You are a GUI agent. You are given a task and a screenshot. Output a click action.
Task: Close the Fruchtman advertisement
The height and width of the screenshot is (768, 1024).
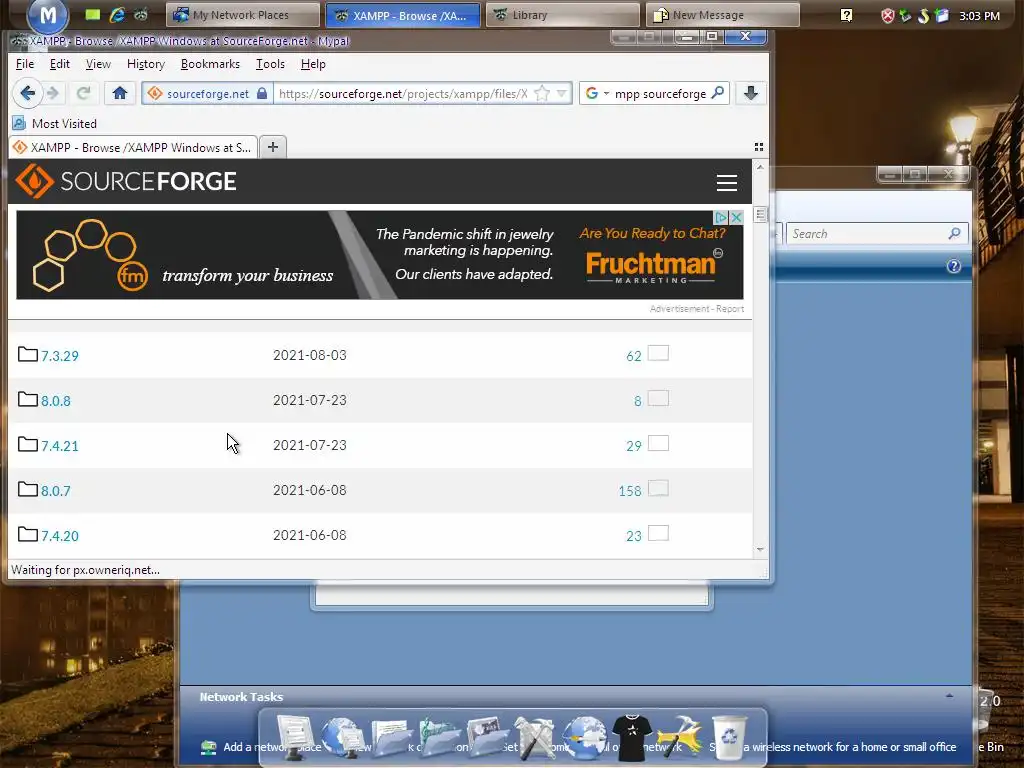pos(736,217)
